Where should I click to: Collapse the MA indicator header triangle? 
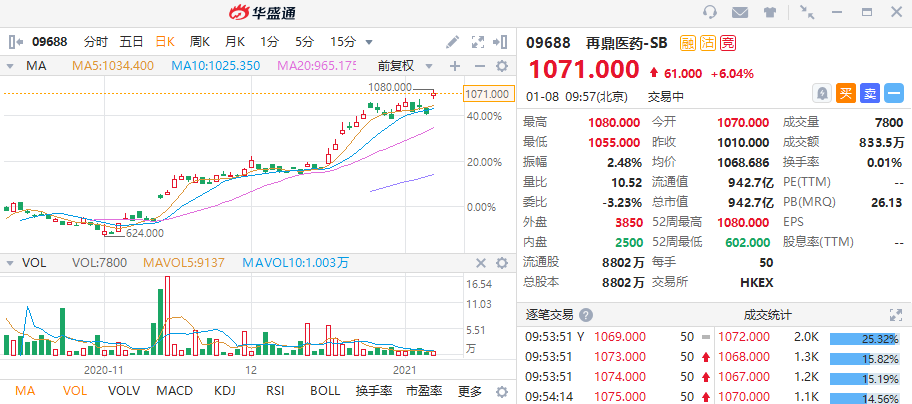coord(10,67)
